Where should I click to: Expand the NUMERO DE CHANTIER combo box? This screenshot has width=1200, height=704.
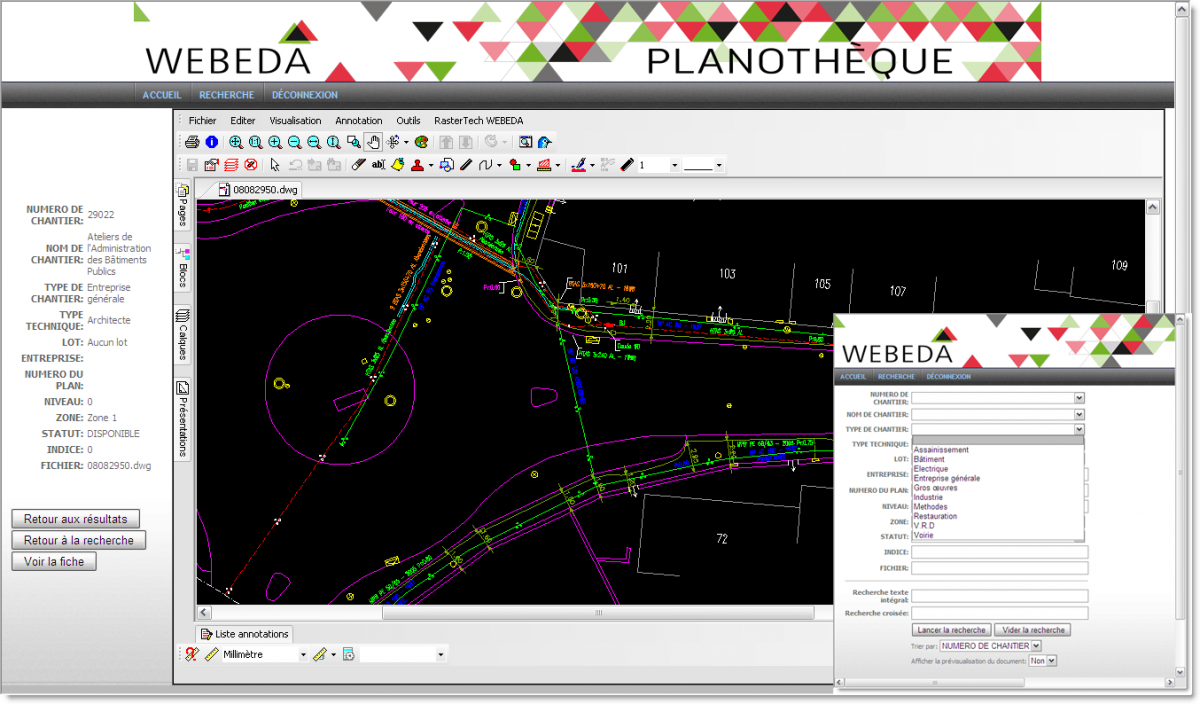(x=1079, y=398)
